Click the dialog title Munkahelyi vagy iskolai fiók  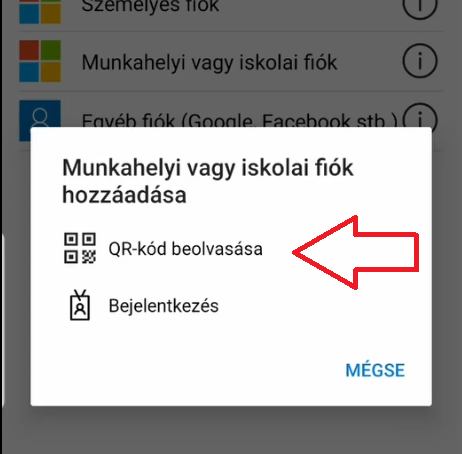[207, 168]
